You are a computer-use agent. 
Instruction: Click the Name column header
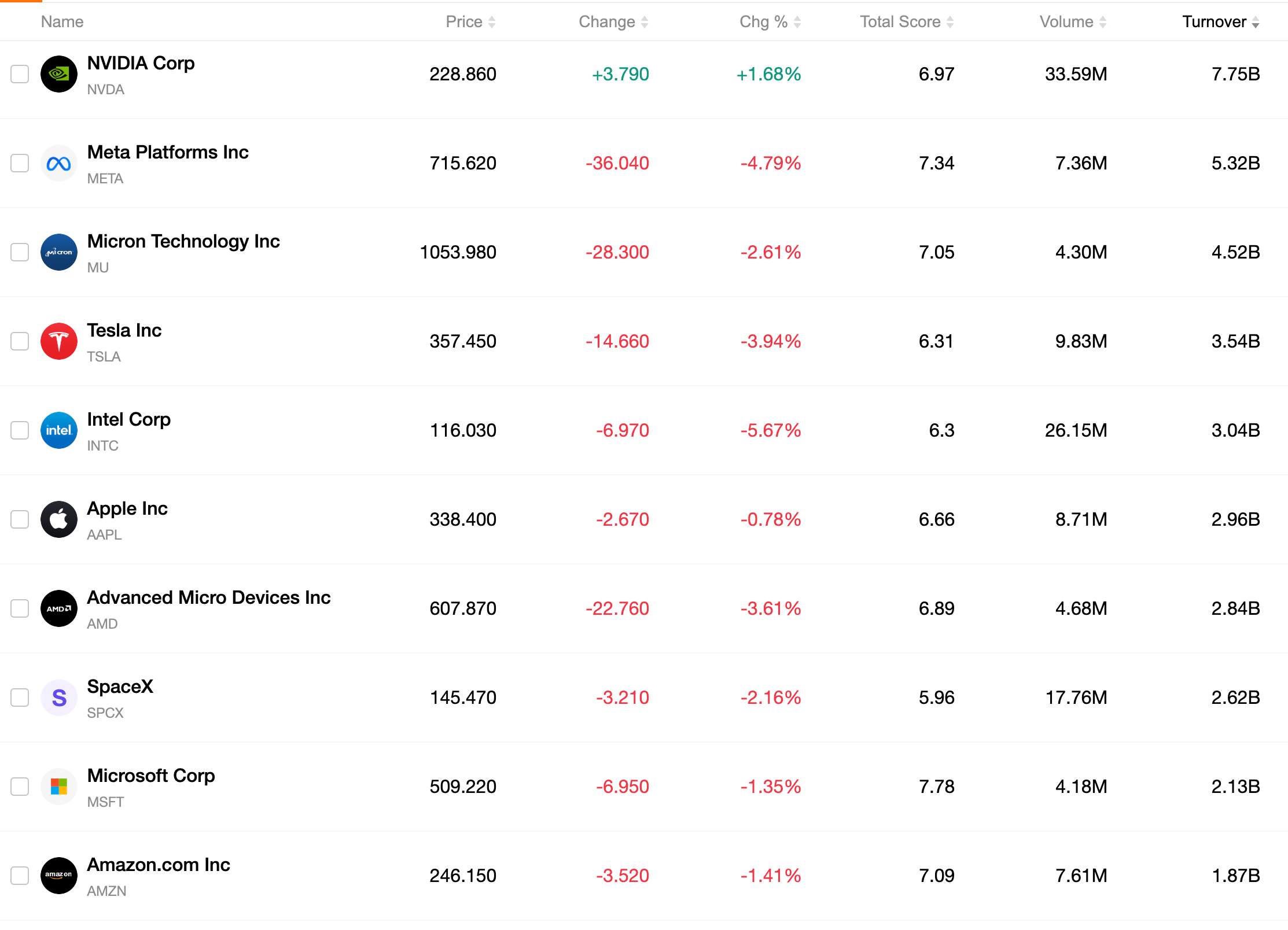pyautogui.click(x=62, y=22)
